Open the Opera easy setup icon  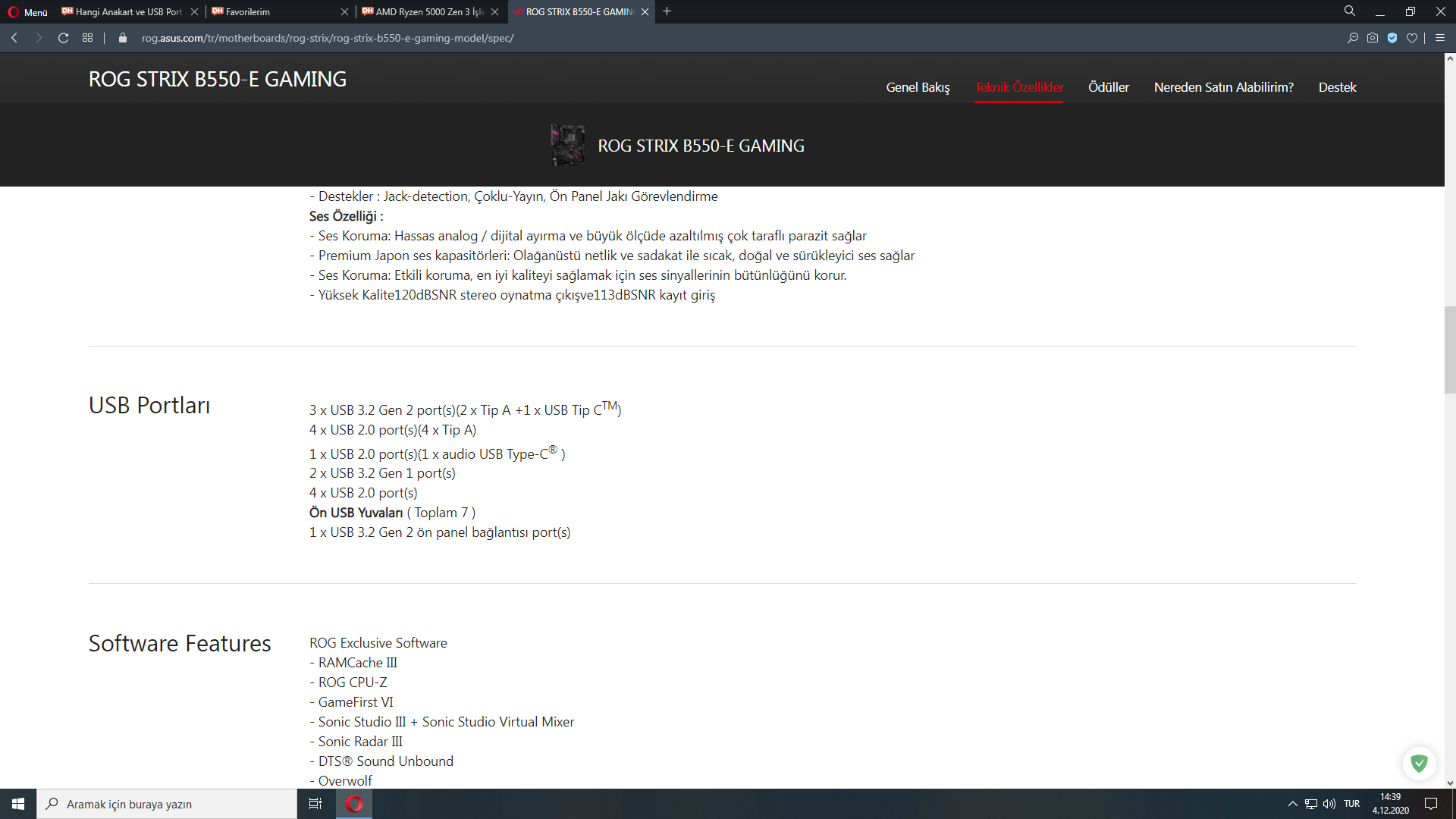[1440, 38]
